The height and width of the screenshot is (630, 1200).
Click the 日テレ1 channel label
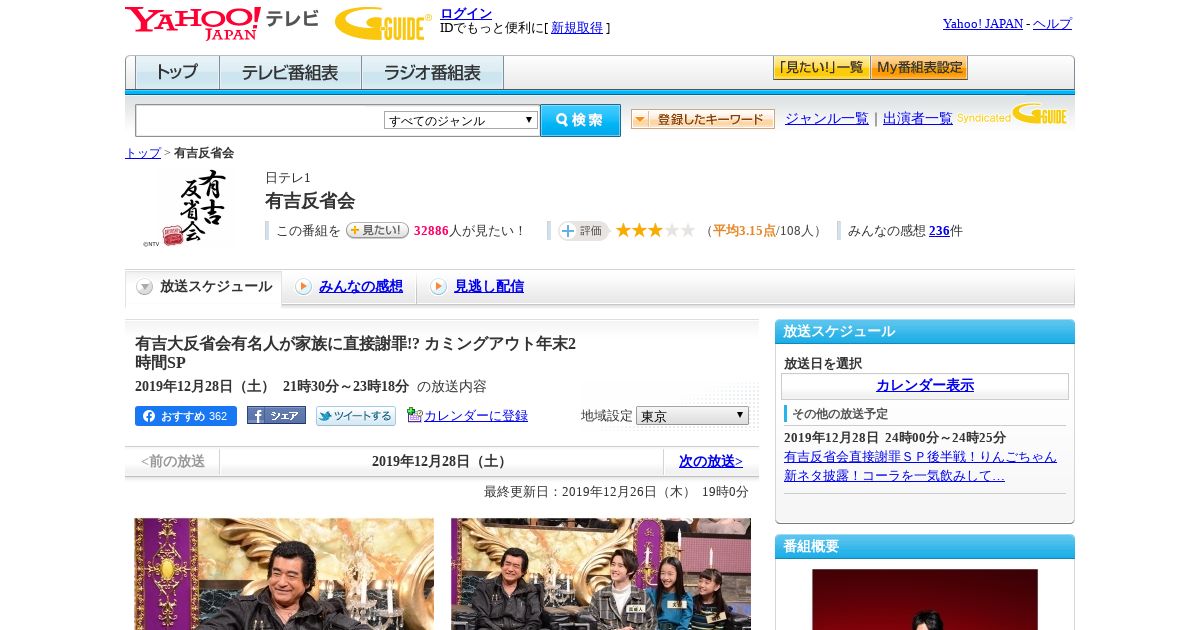[288, 178]
